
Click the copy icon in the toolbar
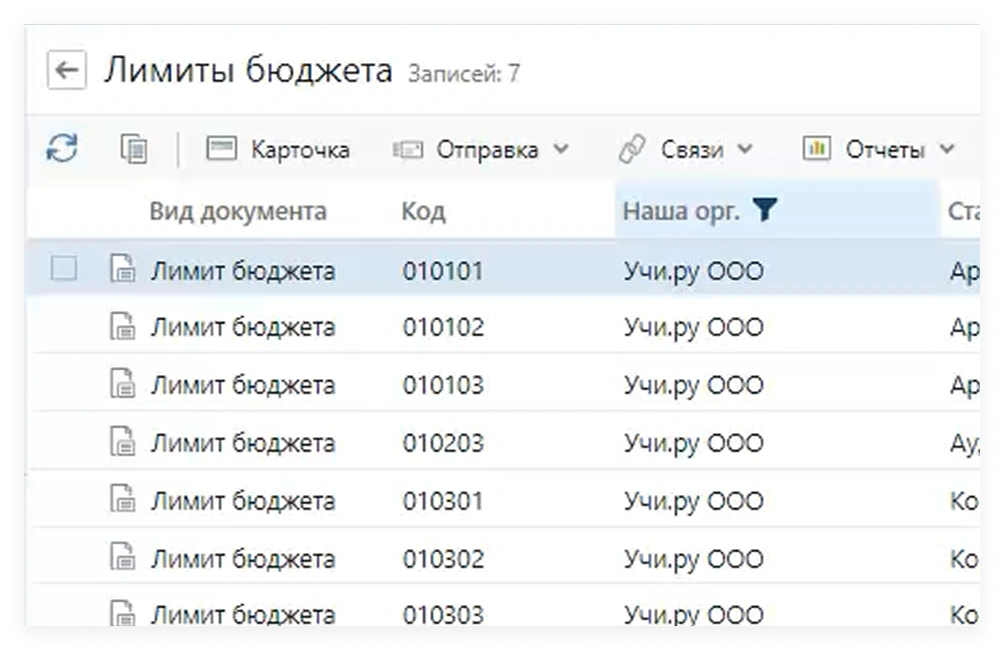[x=134, y=147]
